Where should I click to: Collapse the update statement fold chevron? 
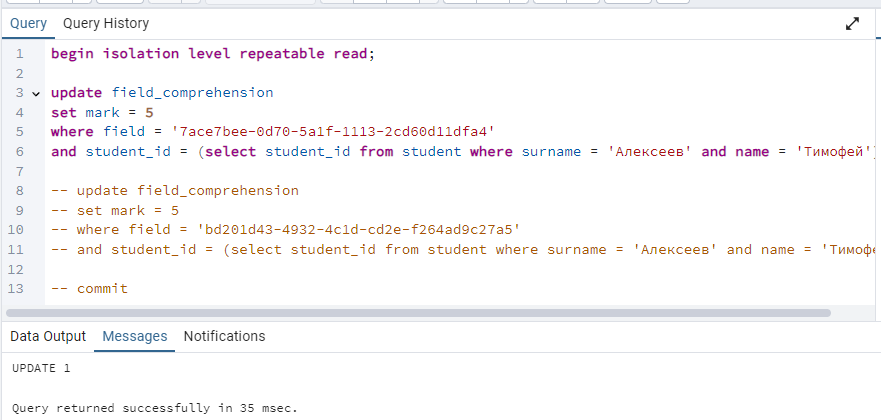[x=36, y=94]
